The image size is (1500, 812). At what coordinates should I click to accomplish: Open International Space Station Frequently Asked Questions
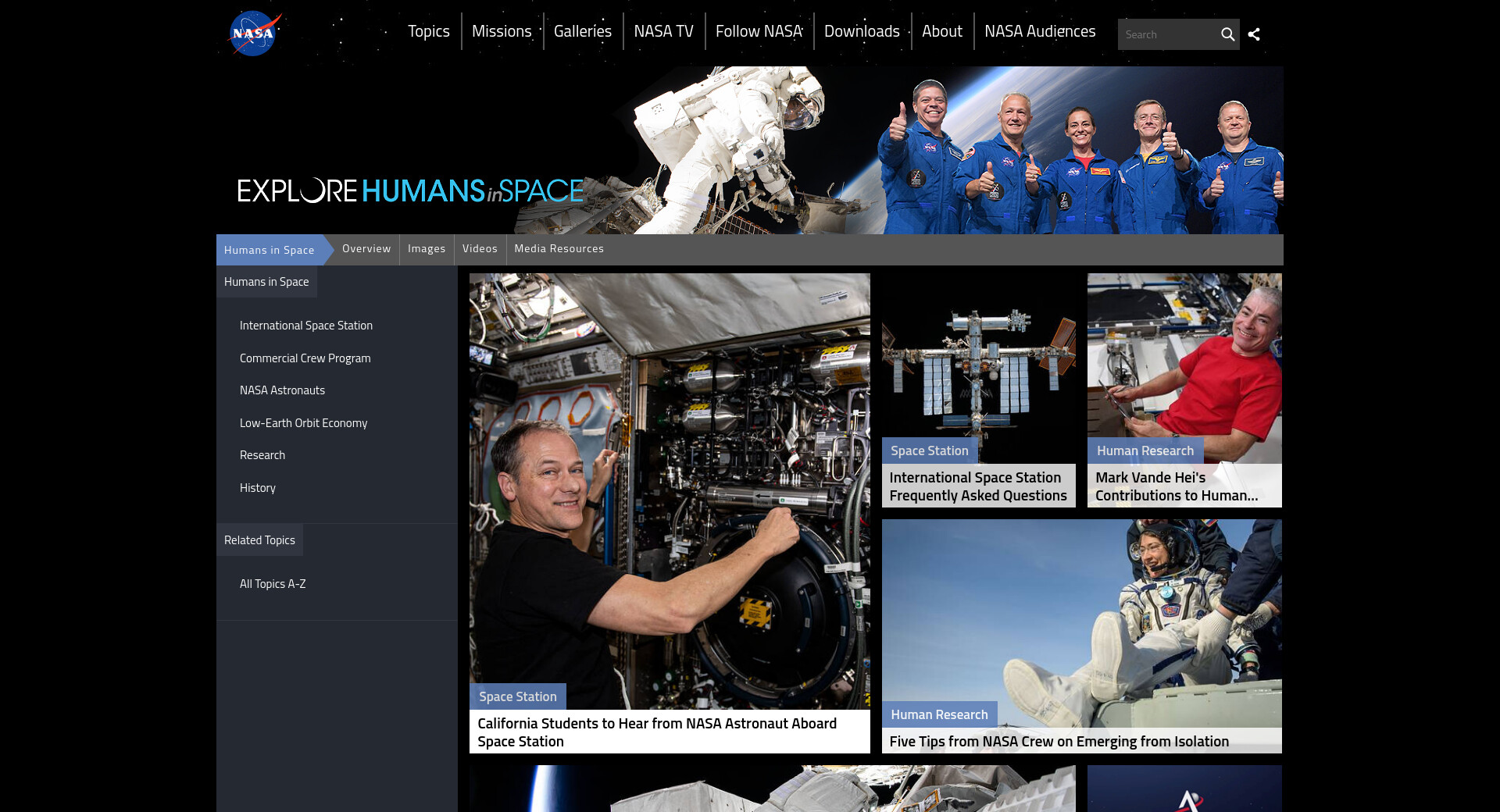coord(978,486)
